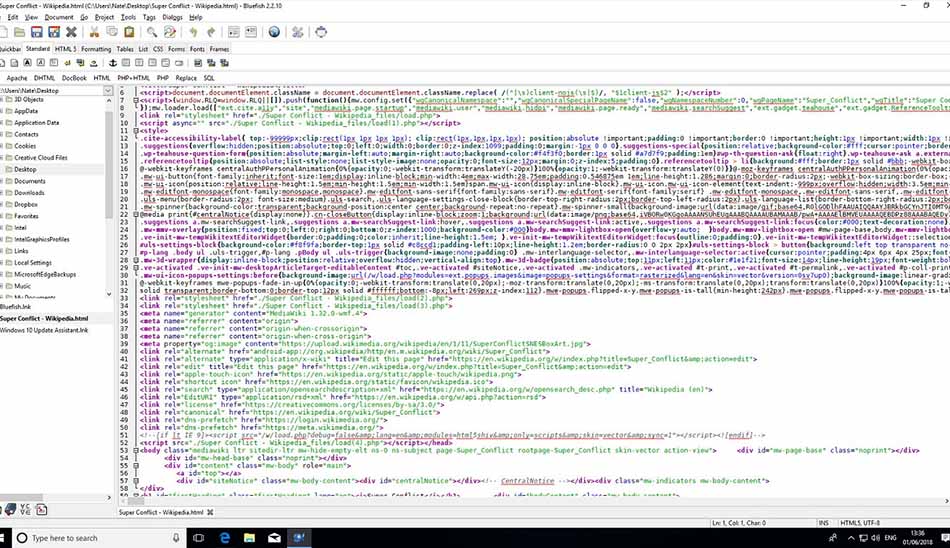Screen dimensions: 950x548
Task: Switch to the Formatting toolbar tab
Action: click(96, 48)
